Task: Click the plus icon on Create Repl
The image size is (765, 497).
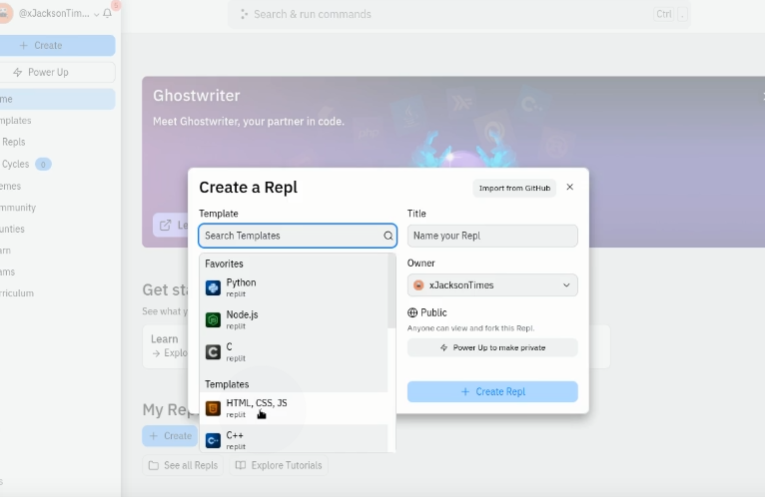Action: pyautogui.click(x=465, y=392)
